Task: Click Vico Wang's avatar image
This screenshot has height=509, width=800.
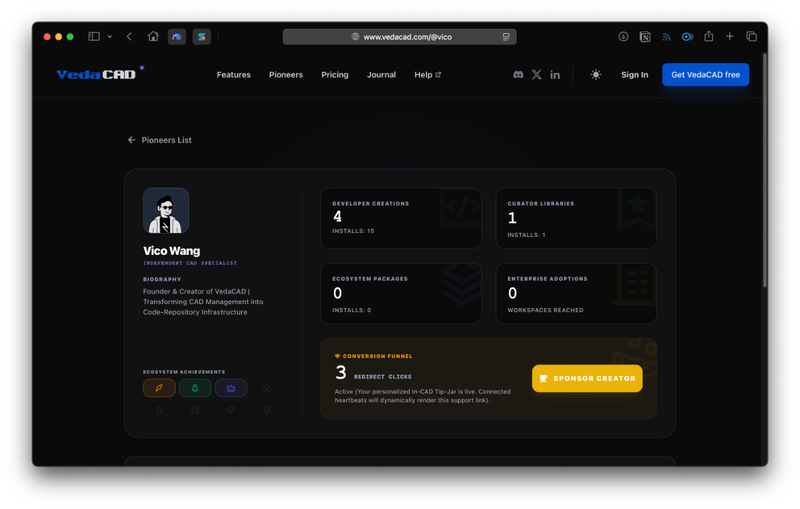Action: (x=166, y=211)
